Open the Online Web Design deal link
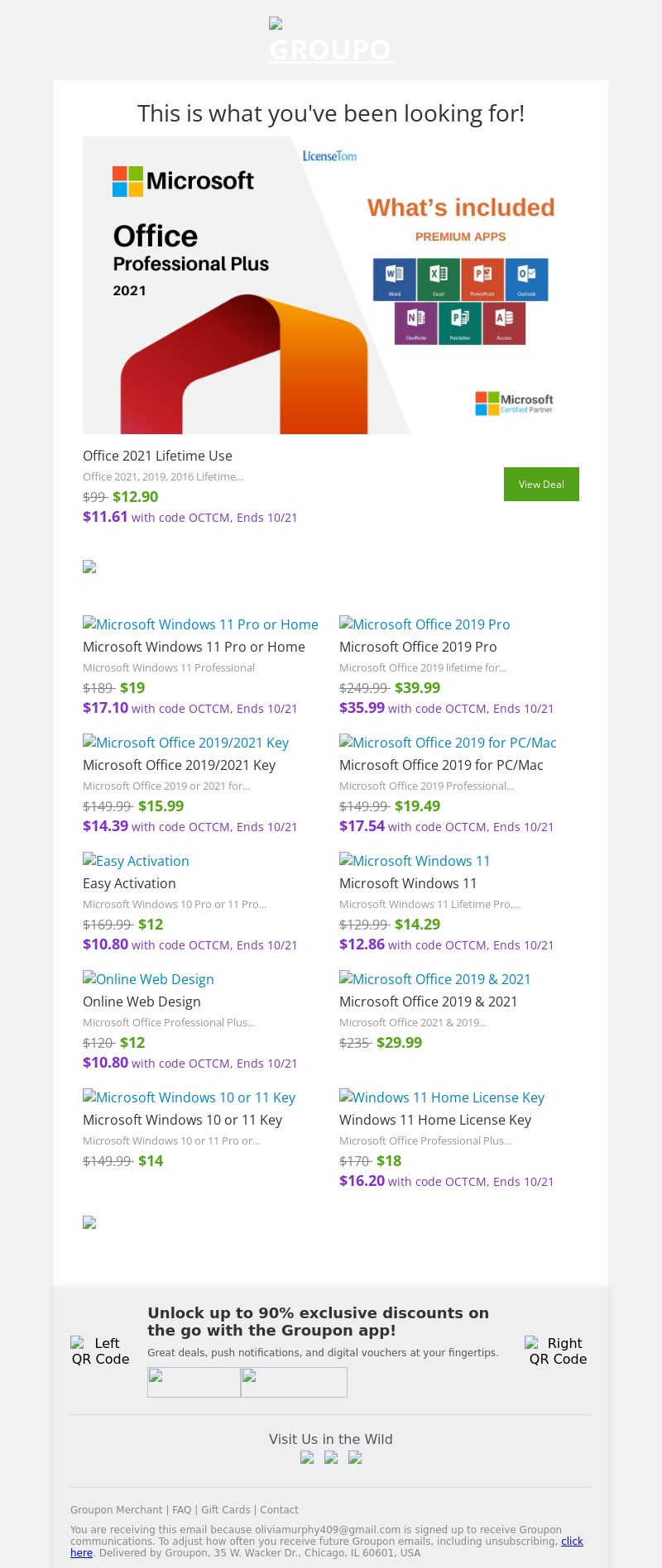Screen dimensions: 662x1568 click(148, 979)
